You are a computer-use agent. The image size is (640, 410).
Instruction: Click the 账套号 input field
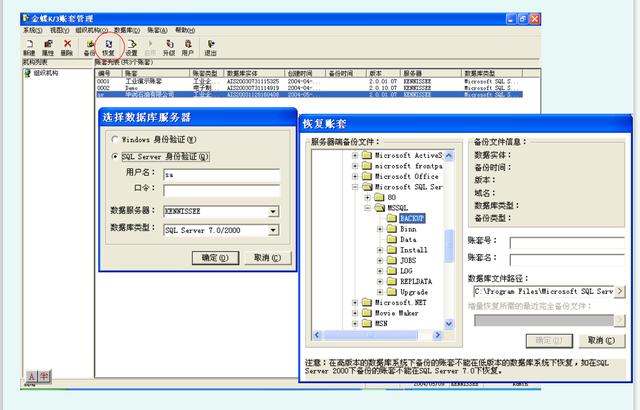(x=567, y=243)
